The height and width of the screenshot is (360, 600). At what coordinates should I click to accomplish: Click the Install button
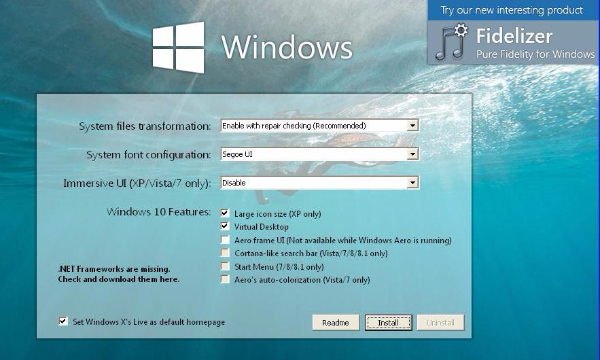[388, 323]
